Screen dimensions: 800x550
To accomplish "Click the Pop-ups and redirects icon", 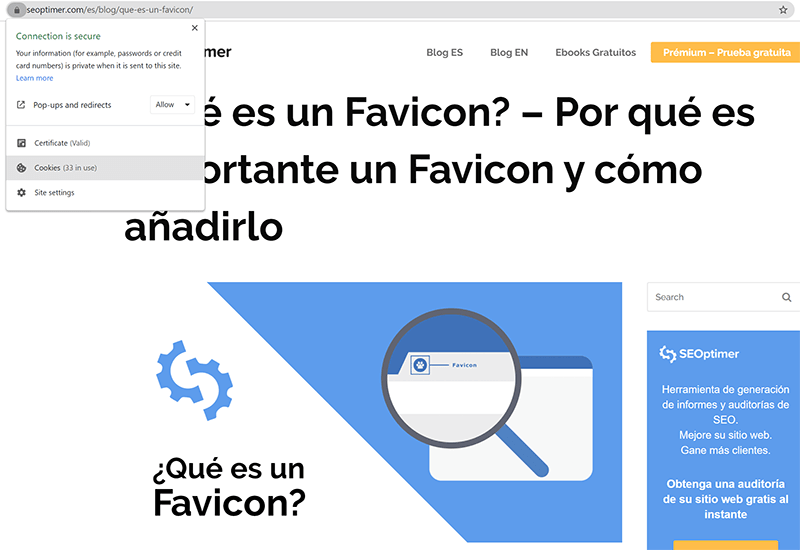I will point(21,105).
